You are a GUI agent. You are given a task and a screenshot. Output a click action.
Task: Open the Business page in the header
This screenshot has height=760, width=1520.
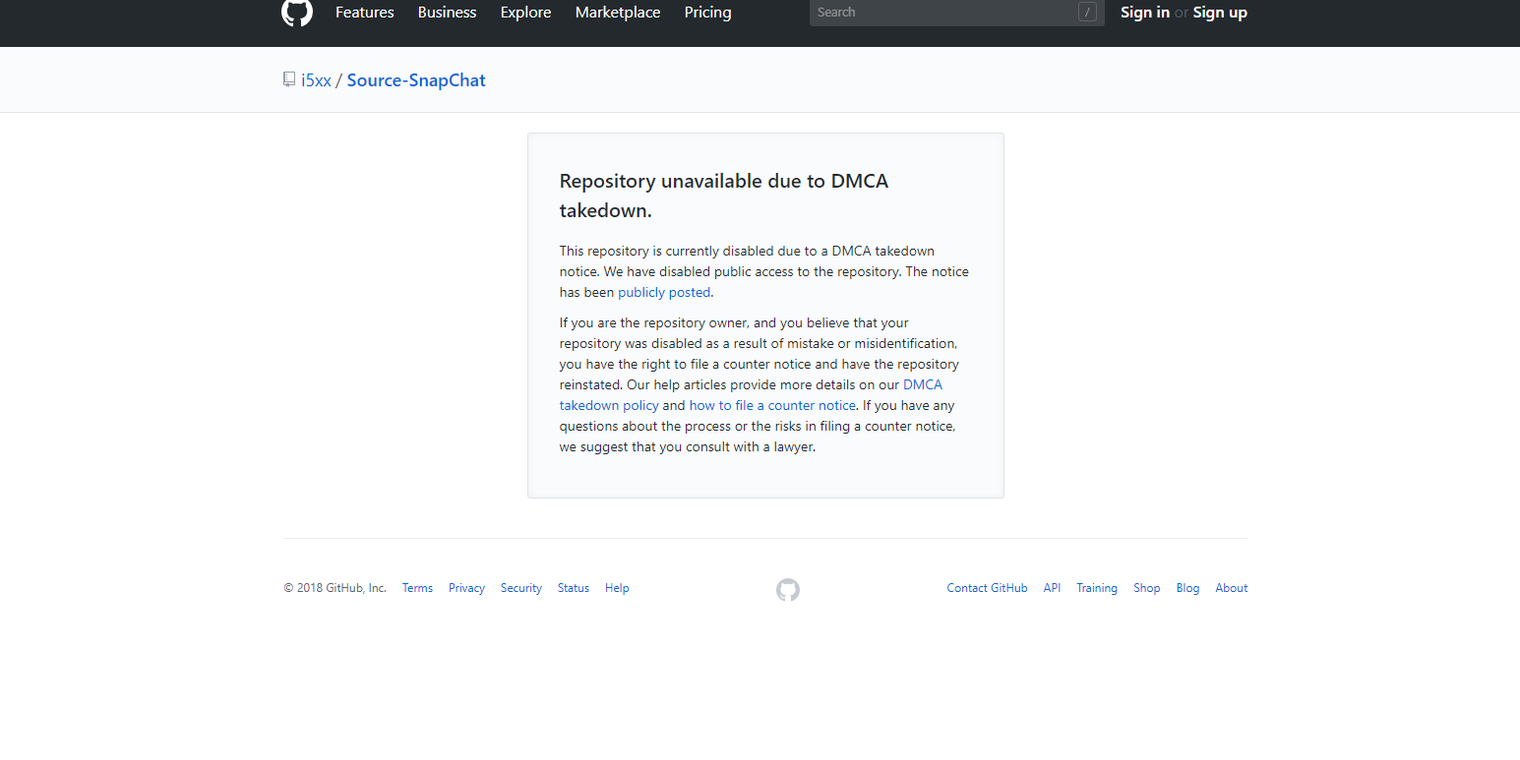[x=447, y=12]
